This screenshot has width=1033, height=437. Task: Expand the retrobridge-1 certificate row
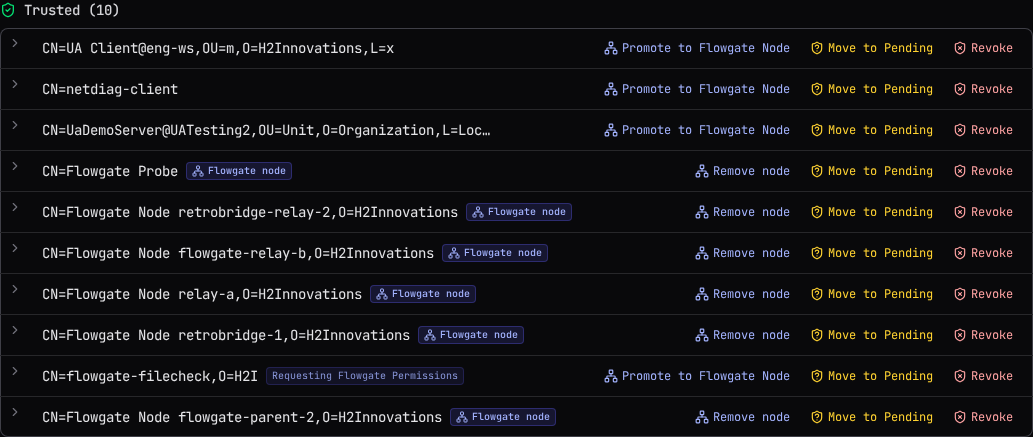(x=15, y=330)
